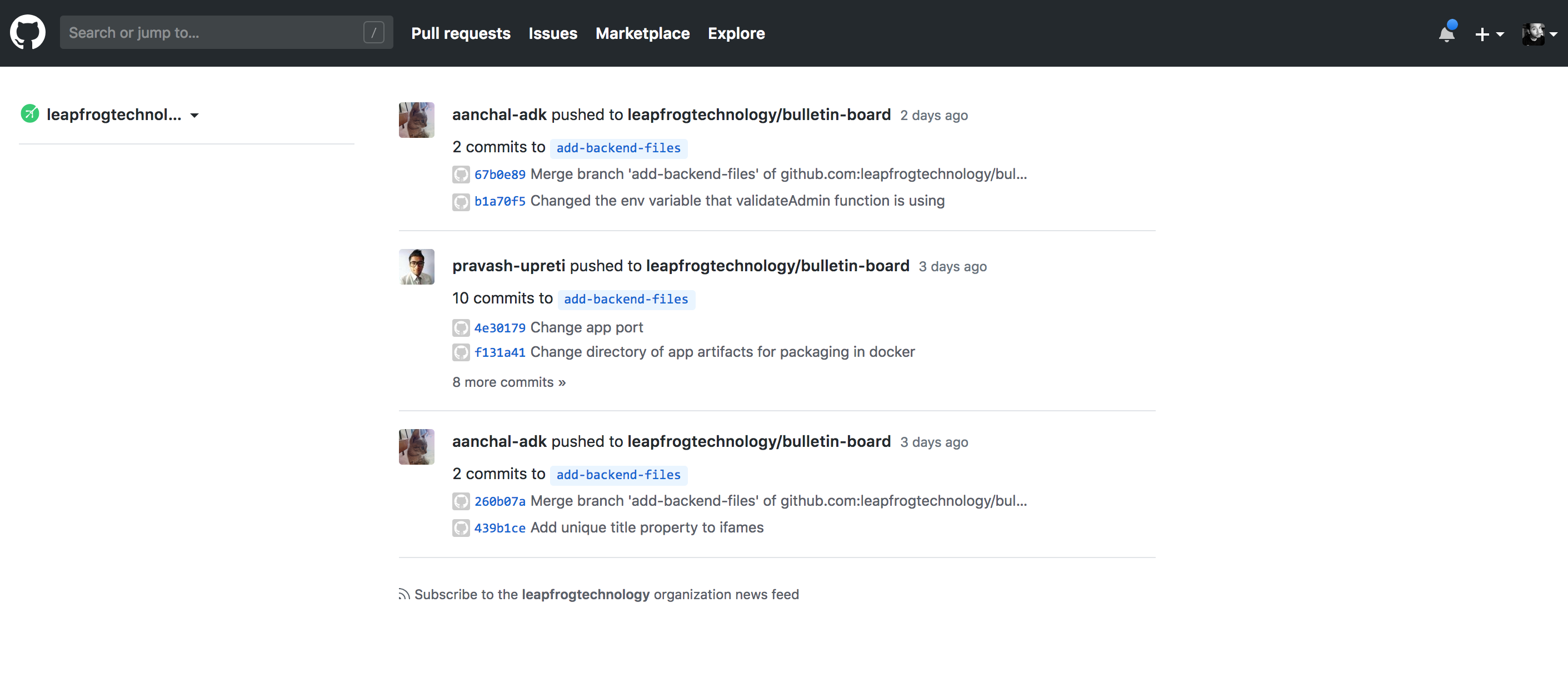Click the leapfrogtechnology organization green logo
This screenshot has height=697, width=1568.
point(29,114)
